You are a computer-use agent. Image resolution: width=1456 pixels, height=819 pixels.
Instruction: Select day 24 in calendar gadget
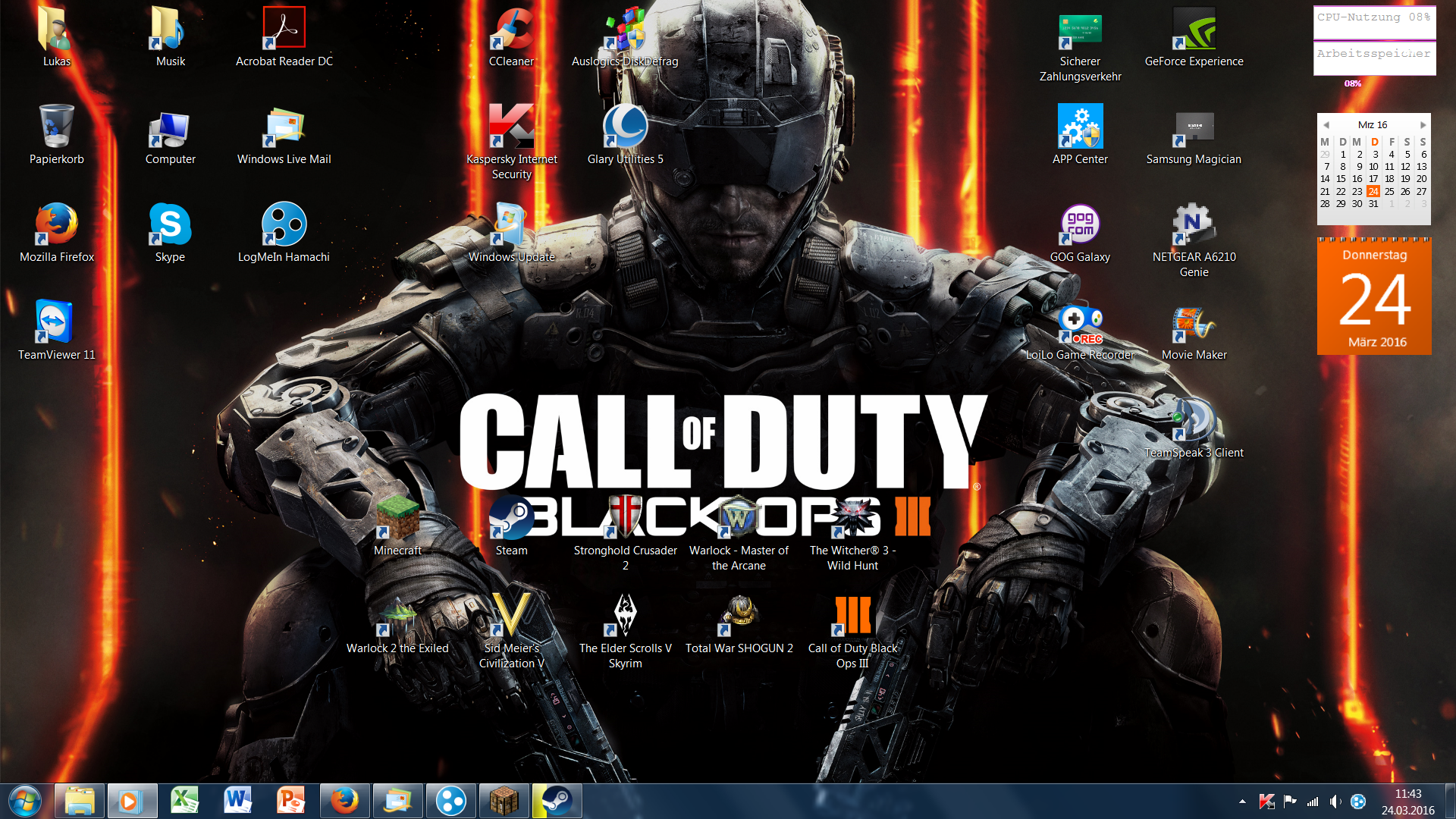click(1373, 191)
